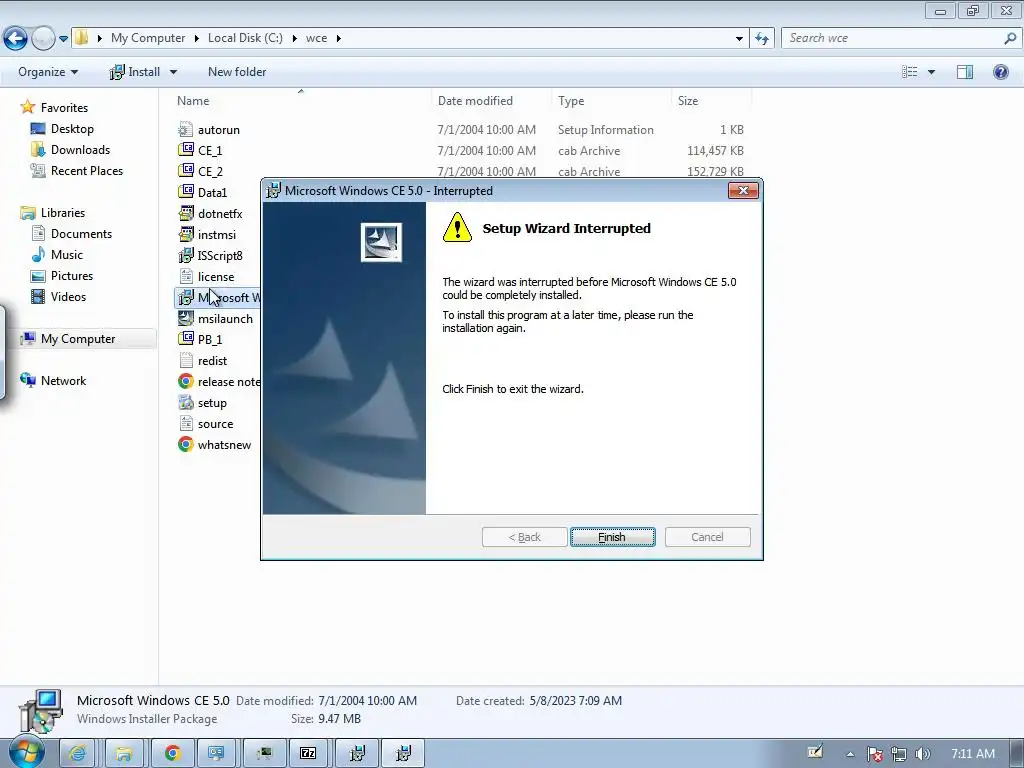Select Libraries in the navigation pane
Viewport: 1024px width, 768px height.
[x=63, y=213]
